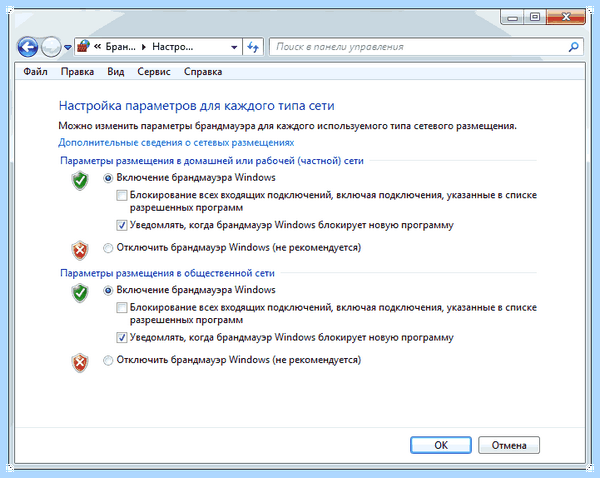Click 'Параметры размещения в общественной сети' section title
600x478 pixels.
tap(168, 273)
